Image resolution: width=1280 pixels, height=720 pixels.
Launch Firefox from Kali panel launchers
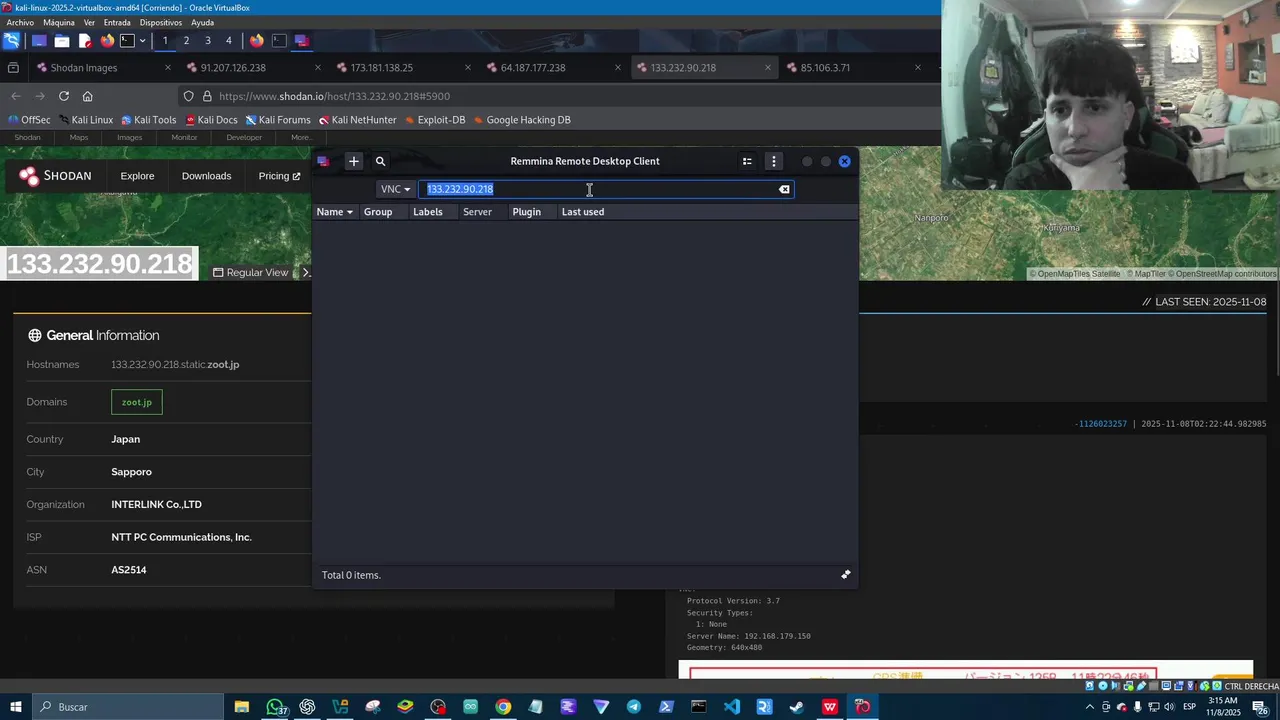tap(107, 41)
